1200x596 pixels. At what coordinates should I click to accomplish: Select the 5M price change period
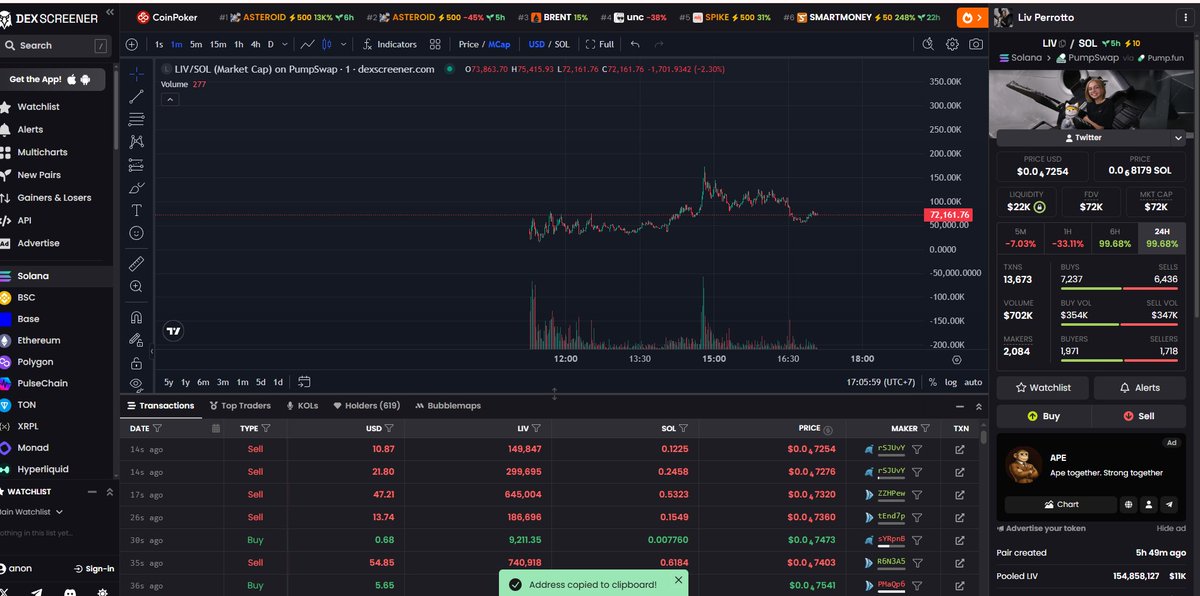(x=1019, y=238)
